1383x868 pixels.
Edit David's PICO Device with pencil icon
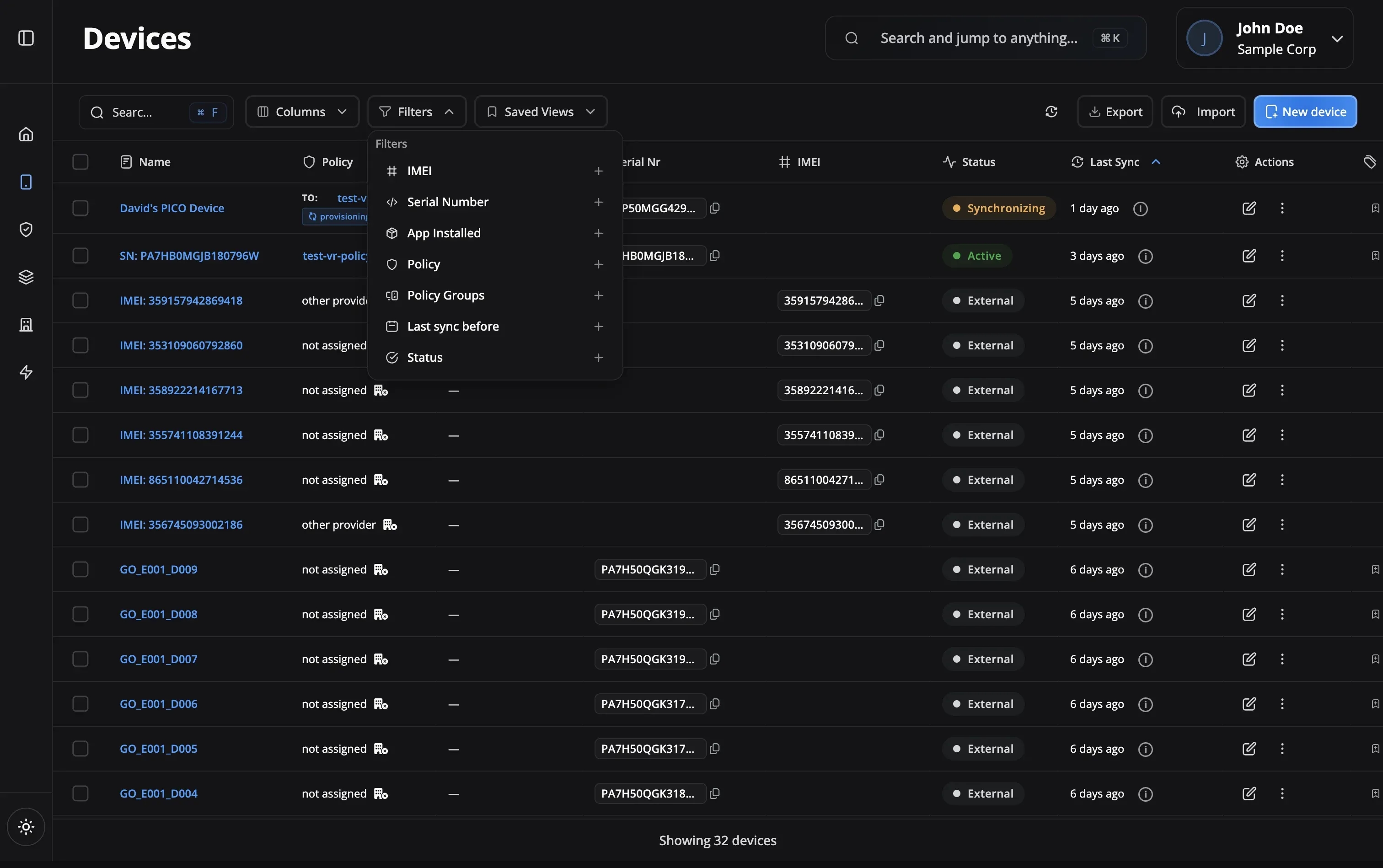coord(1249,208)
